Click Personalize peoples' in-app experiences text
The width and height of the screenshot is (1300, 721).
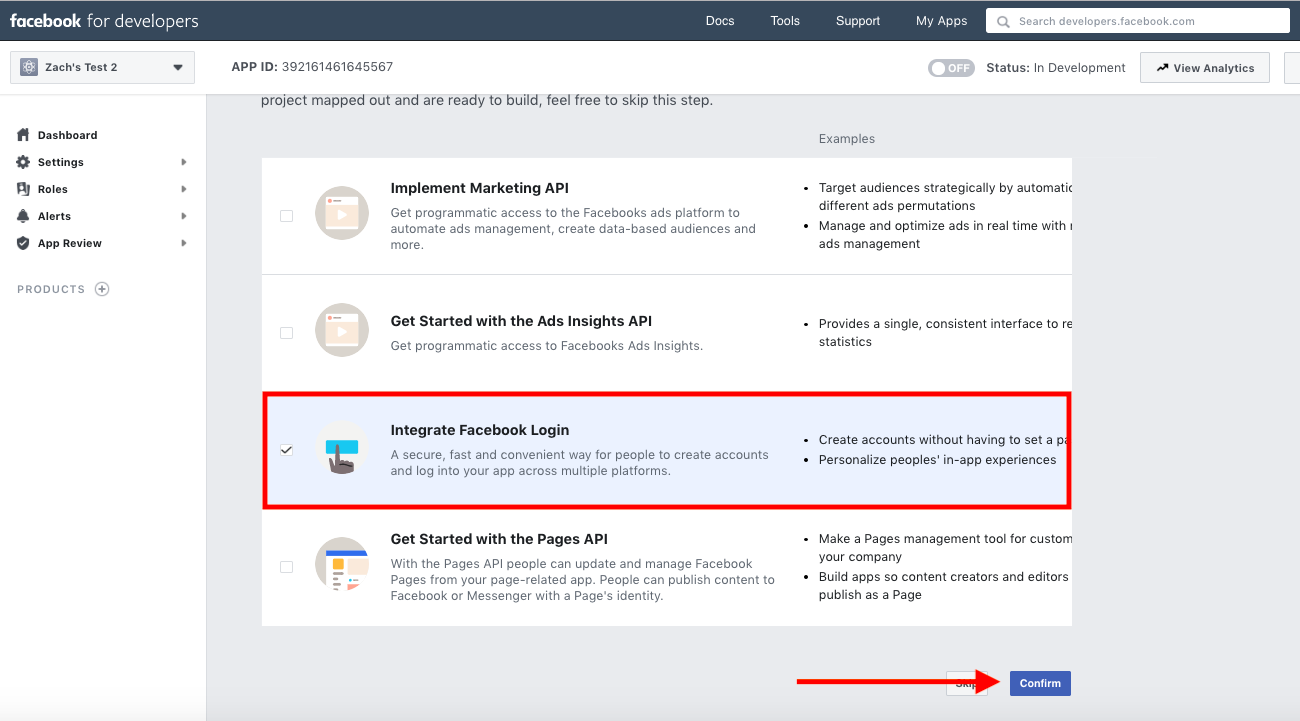[x=938, y=460]
